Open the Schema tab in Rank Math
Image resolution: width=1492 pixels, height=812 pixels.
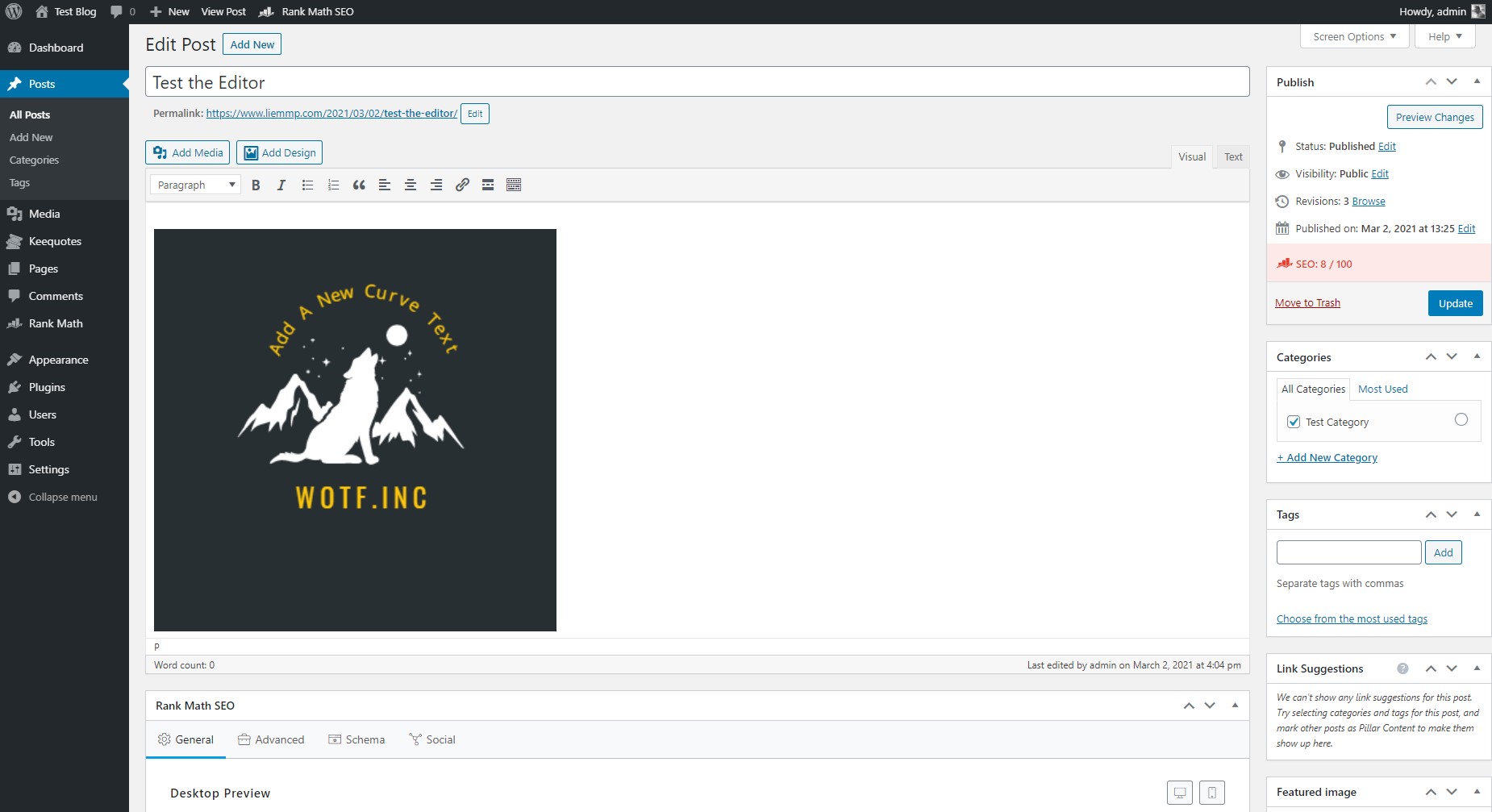356,739
